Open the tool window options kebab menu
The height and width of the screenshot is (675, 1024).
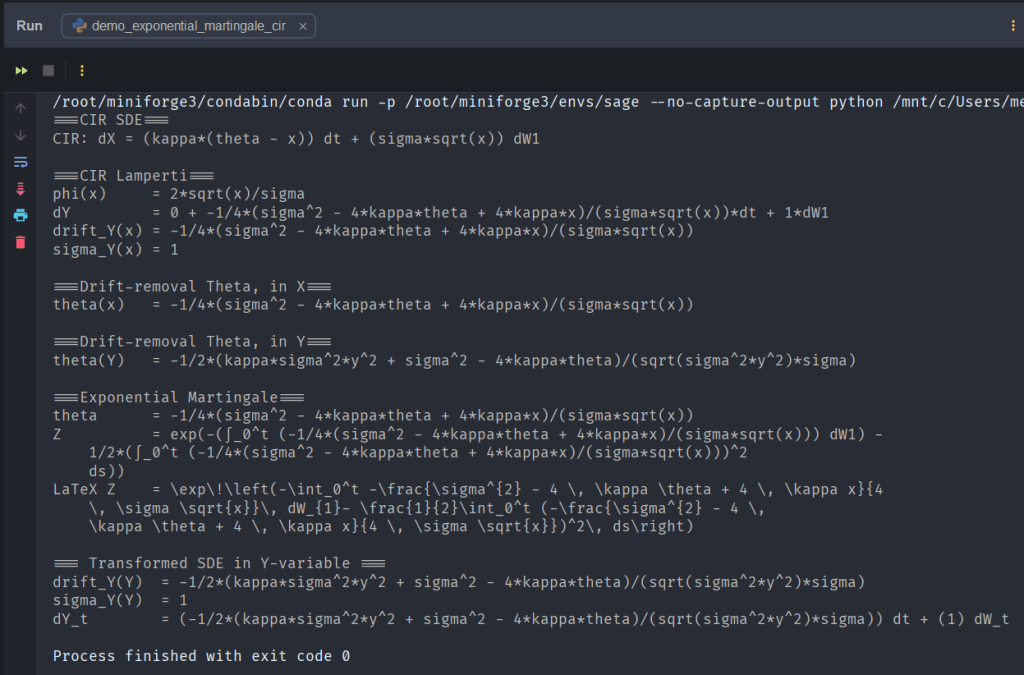pos(1014,24)
